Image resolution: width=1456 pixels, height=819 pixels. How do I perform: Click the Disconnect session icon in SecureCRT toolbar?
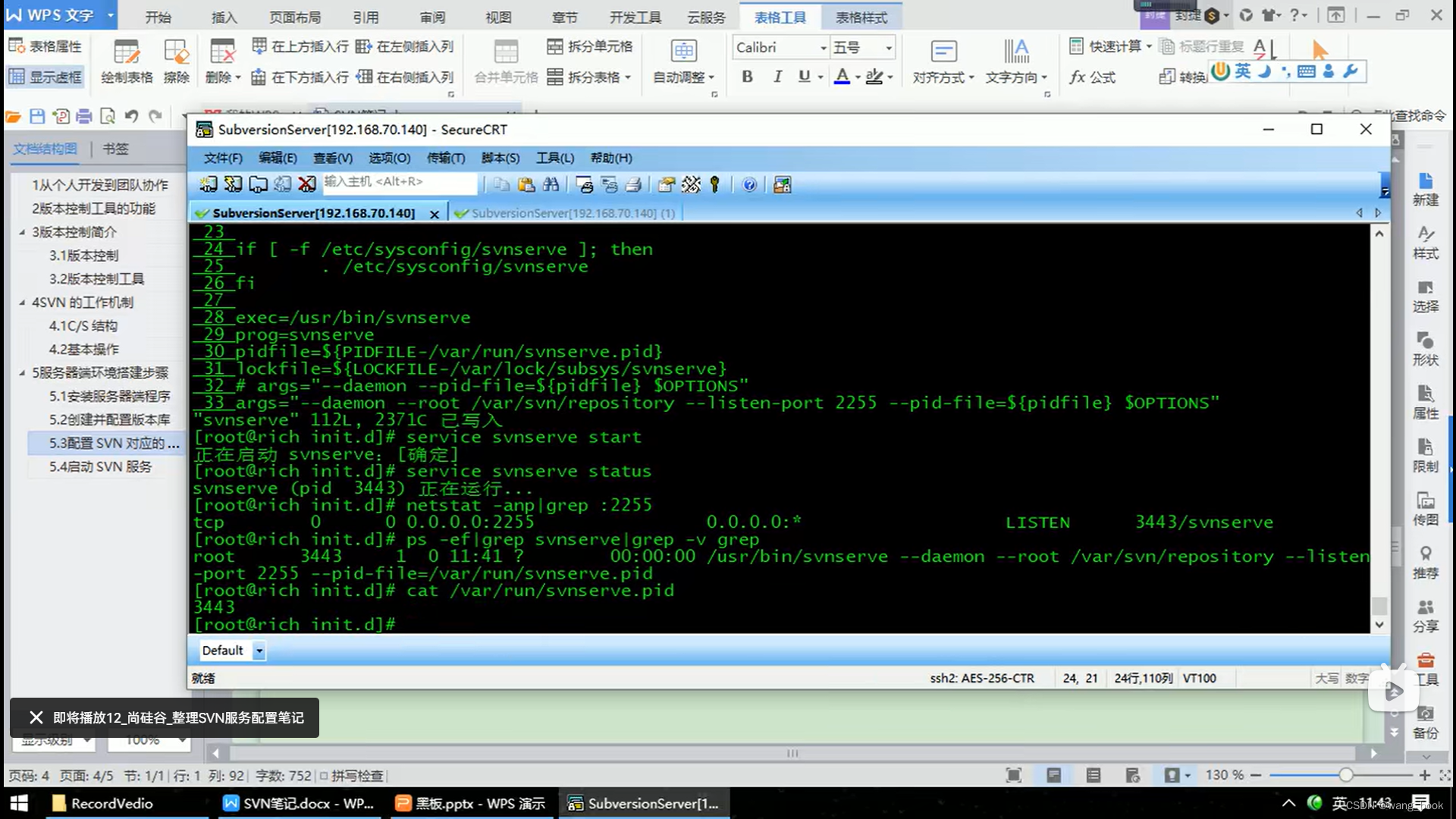point(306,184)
